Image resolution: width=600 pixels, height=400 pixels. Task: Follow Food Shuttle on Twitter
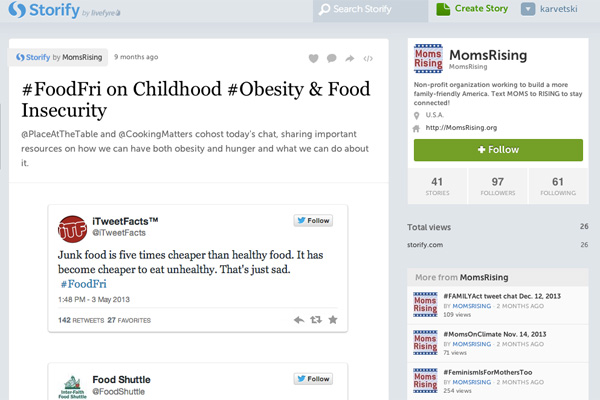tap(313, 379)
